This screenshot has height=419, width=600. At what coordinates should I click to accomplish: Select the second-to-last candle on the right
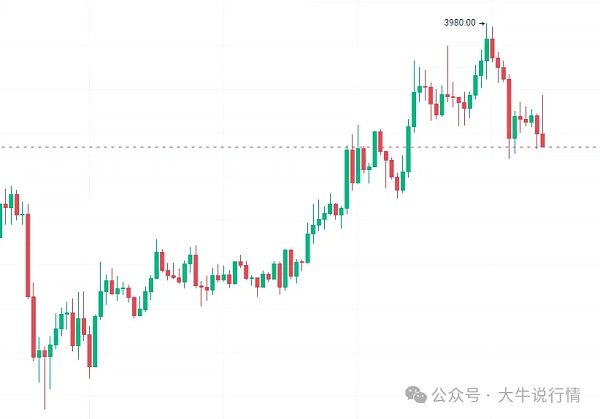coord(537,123)
